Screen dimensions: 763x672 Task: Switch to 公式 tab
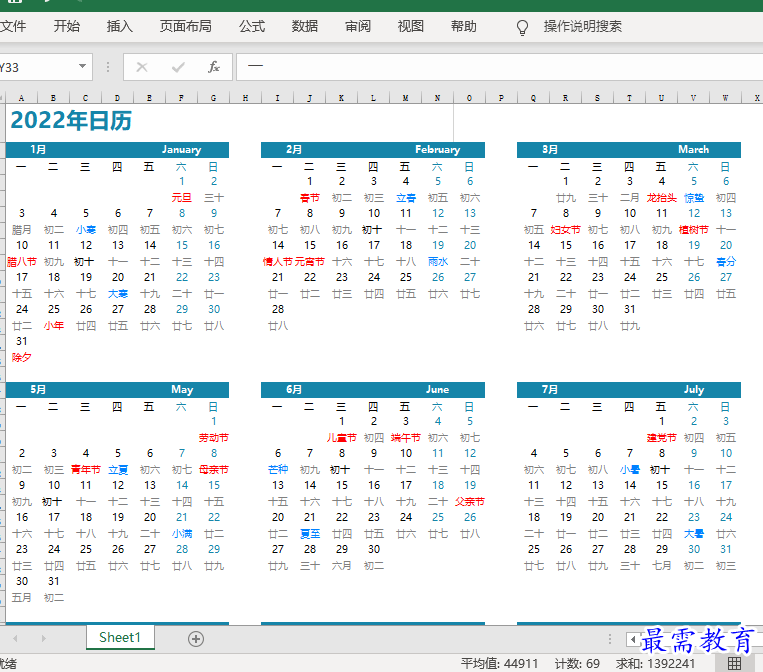[x=252, y=26]
